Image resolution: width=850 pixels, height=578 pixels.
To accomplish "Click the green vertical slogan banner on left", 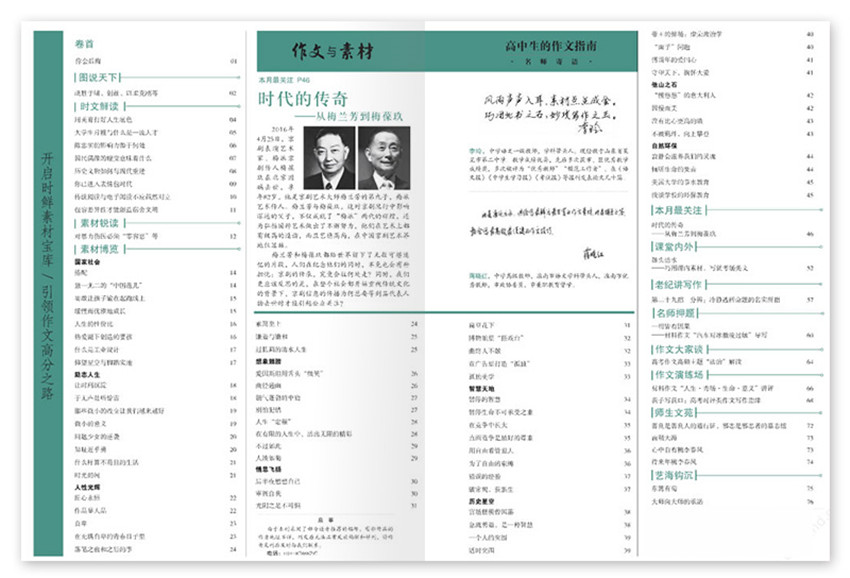I will (48, 290).
